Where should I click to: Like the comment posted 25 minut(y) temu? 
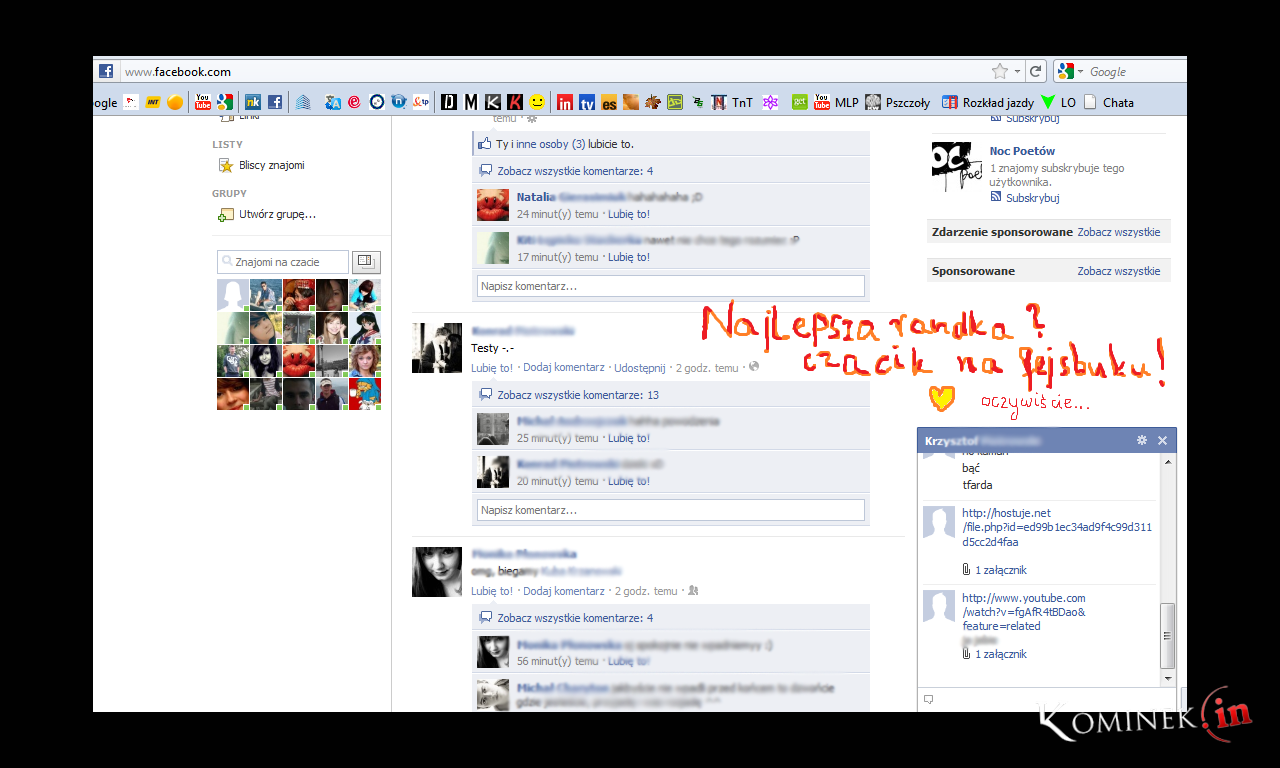pyautogui.click(x=629, y=438)
